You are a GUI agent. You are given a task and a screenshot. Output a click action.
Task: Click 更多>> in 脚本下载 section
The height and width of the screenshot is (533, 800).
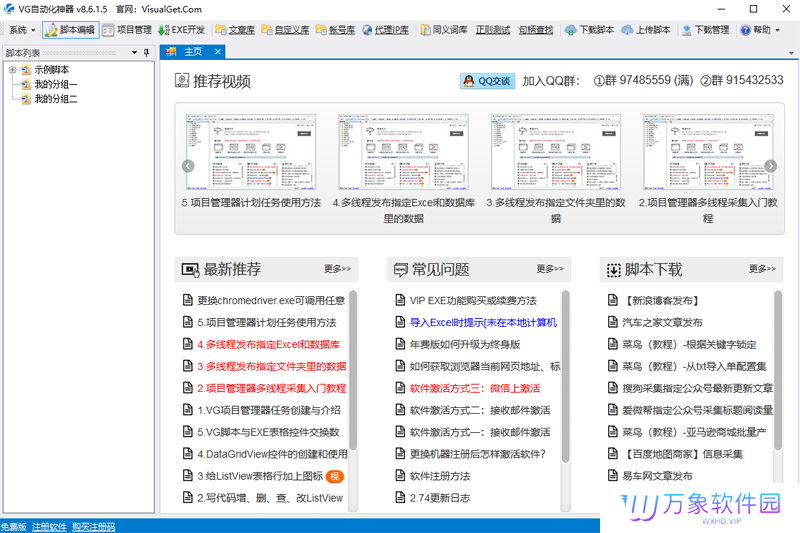[x=762, y=269]
